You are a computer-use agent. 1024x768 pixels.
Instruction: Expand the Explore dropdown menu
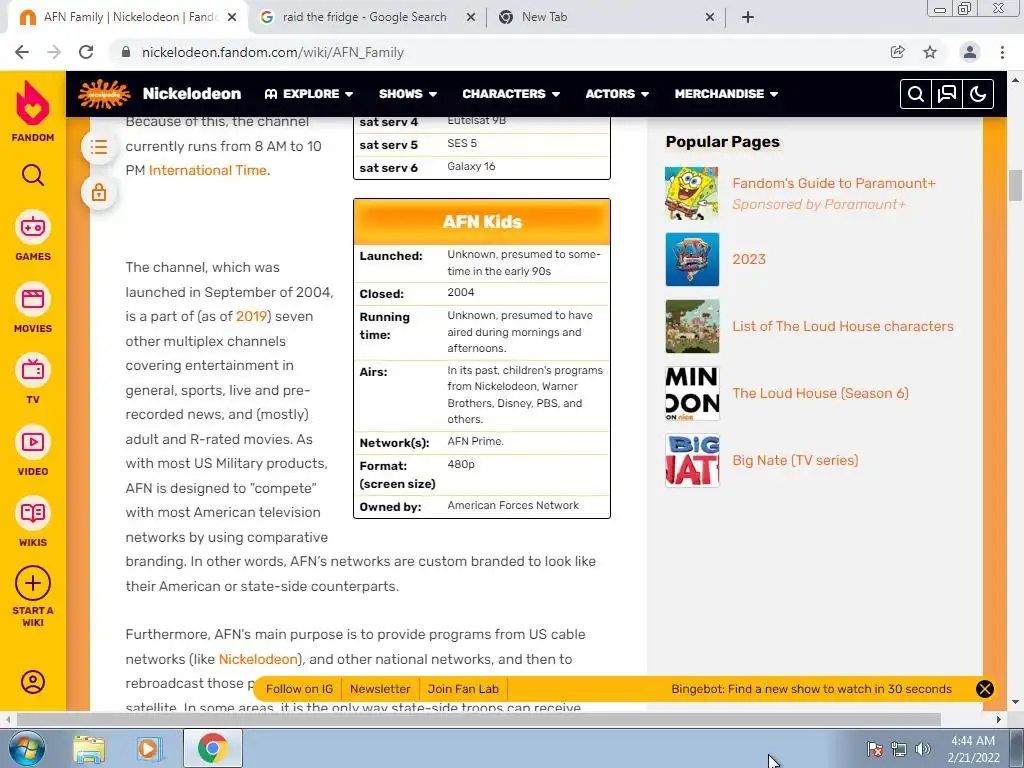pos(309,94)
